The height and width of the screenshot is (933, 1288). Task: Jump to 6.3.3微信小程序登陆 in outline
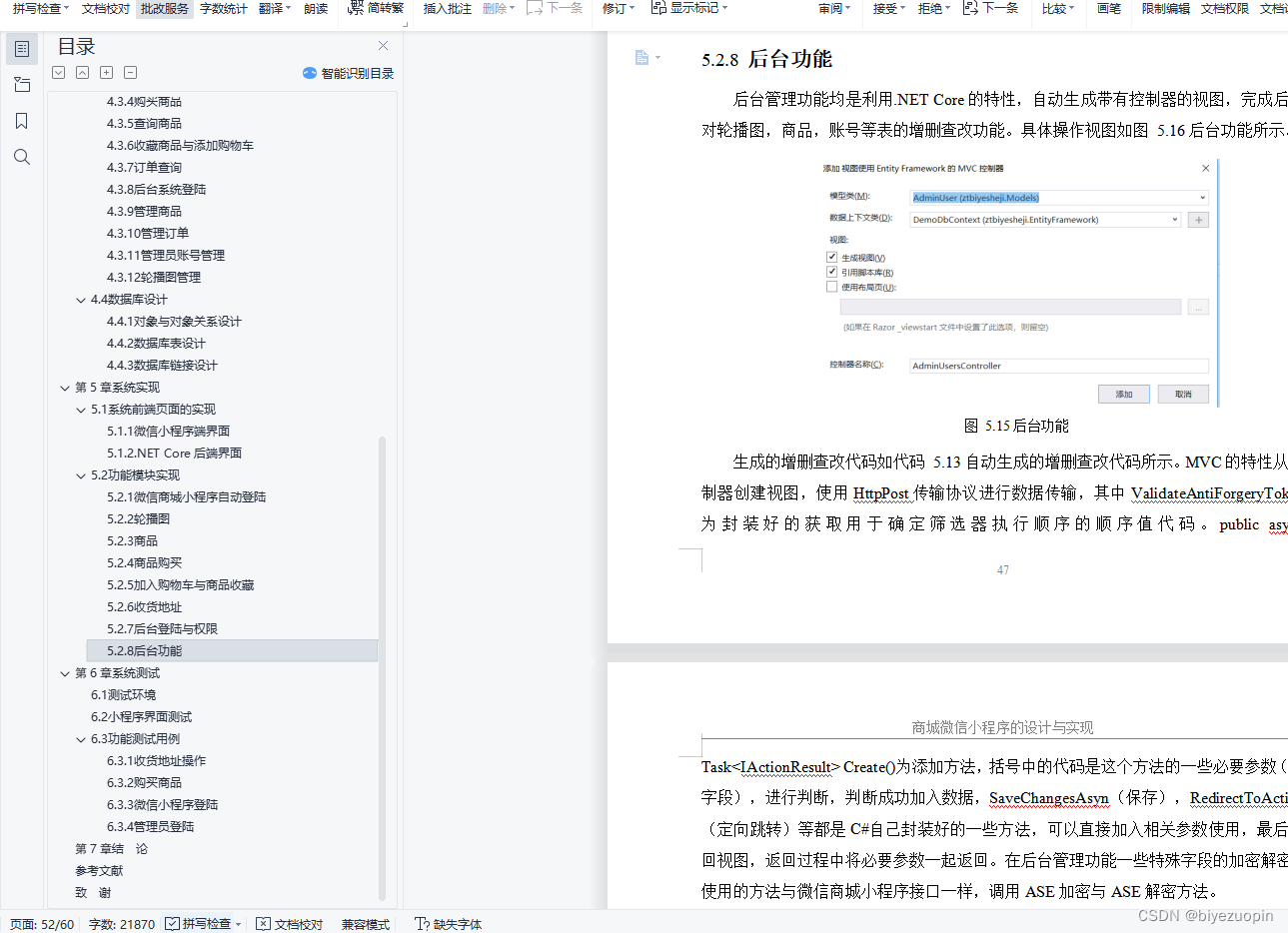(162, 805)
